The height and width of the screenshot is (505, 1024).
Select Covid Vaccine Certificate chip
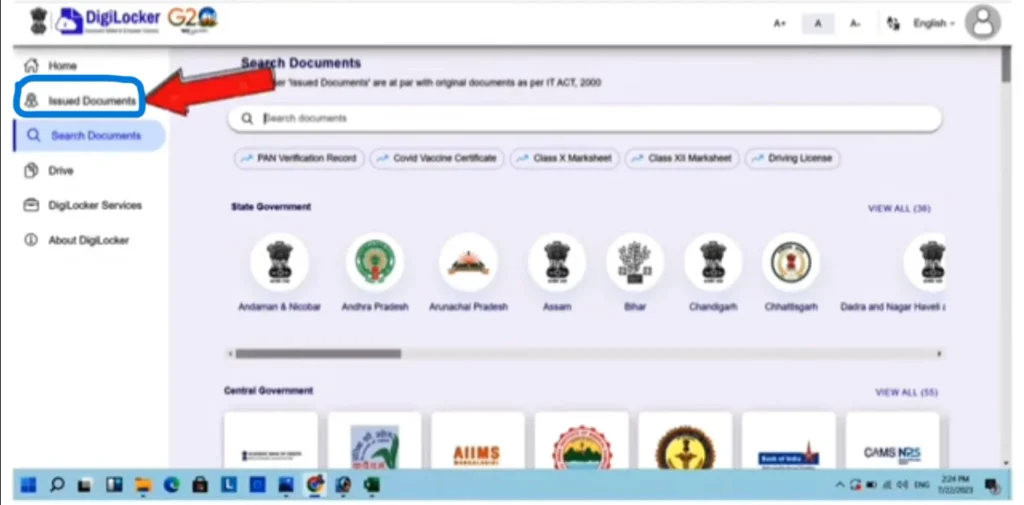point(437,158)
